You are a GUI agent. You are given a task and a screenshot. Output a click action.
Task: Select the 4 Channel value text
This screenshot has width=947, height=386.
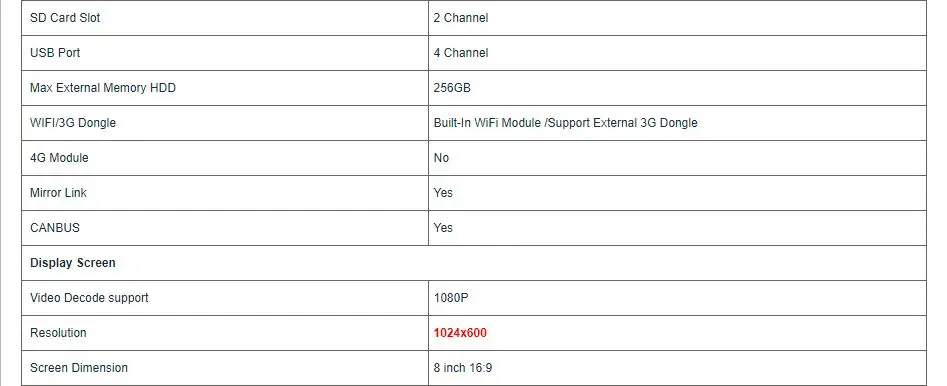pos(461,53)
